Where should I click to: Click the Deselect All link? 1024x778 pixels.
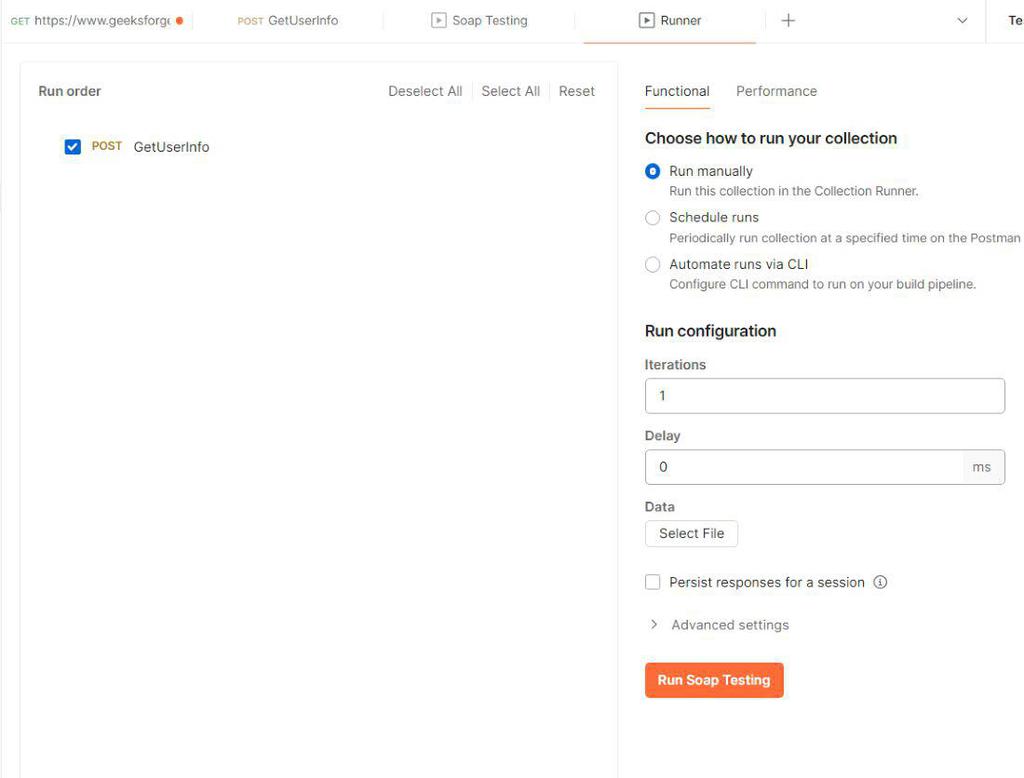tap(425, 91)
